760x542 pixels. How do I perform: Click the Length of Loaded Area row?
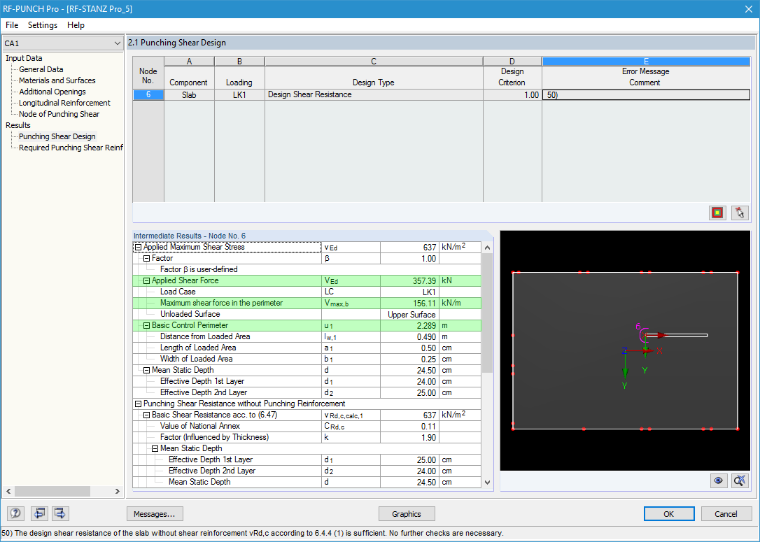(307, 348)
